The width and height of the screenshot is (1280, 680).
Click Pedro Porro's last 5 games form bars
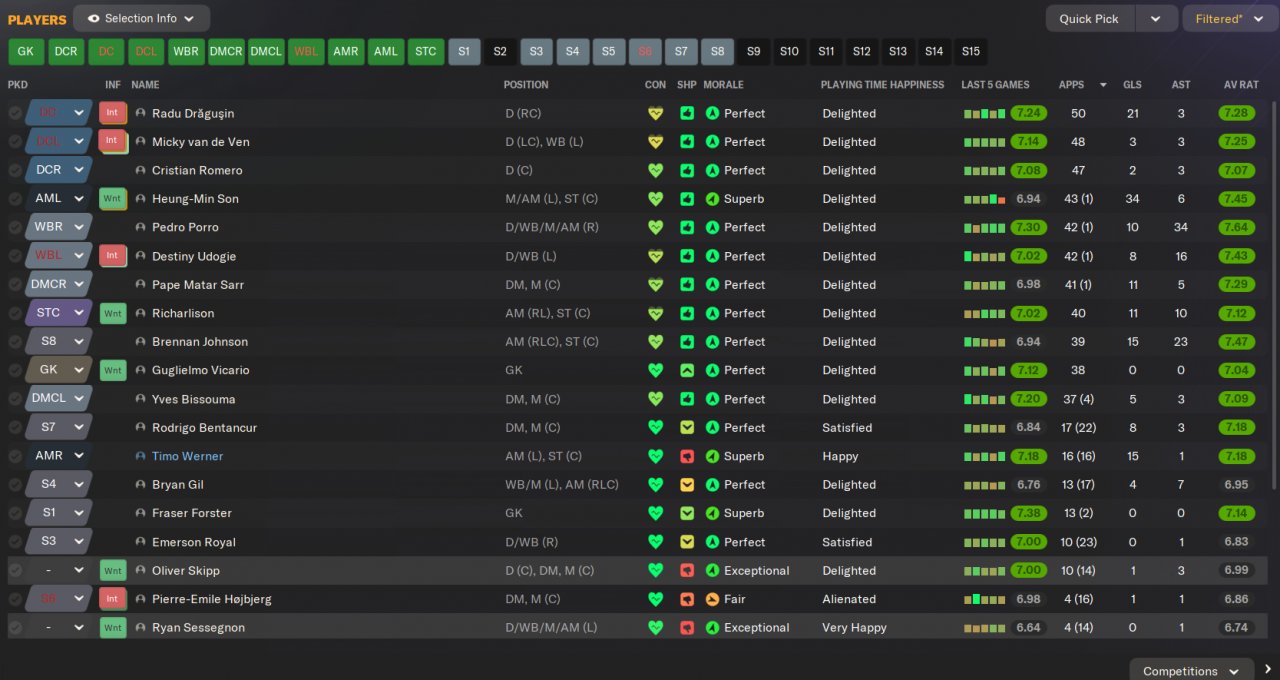click(x=984, y=228)
